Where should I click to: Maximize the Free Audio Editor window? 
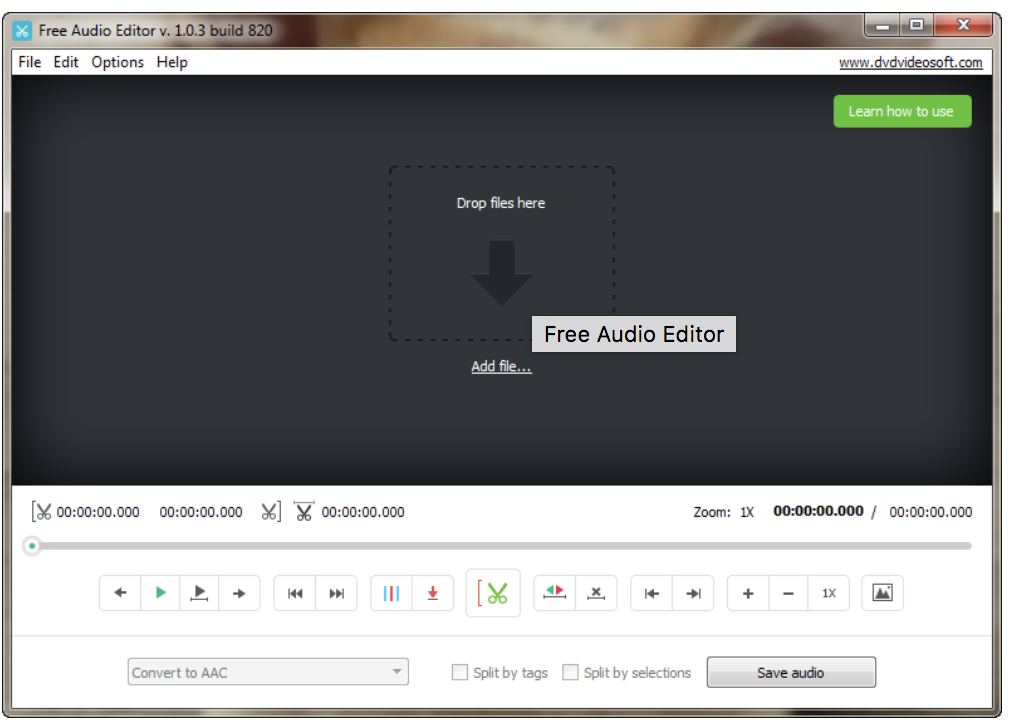click(x=917, y=25)
